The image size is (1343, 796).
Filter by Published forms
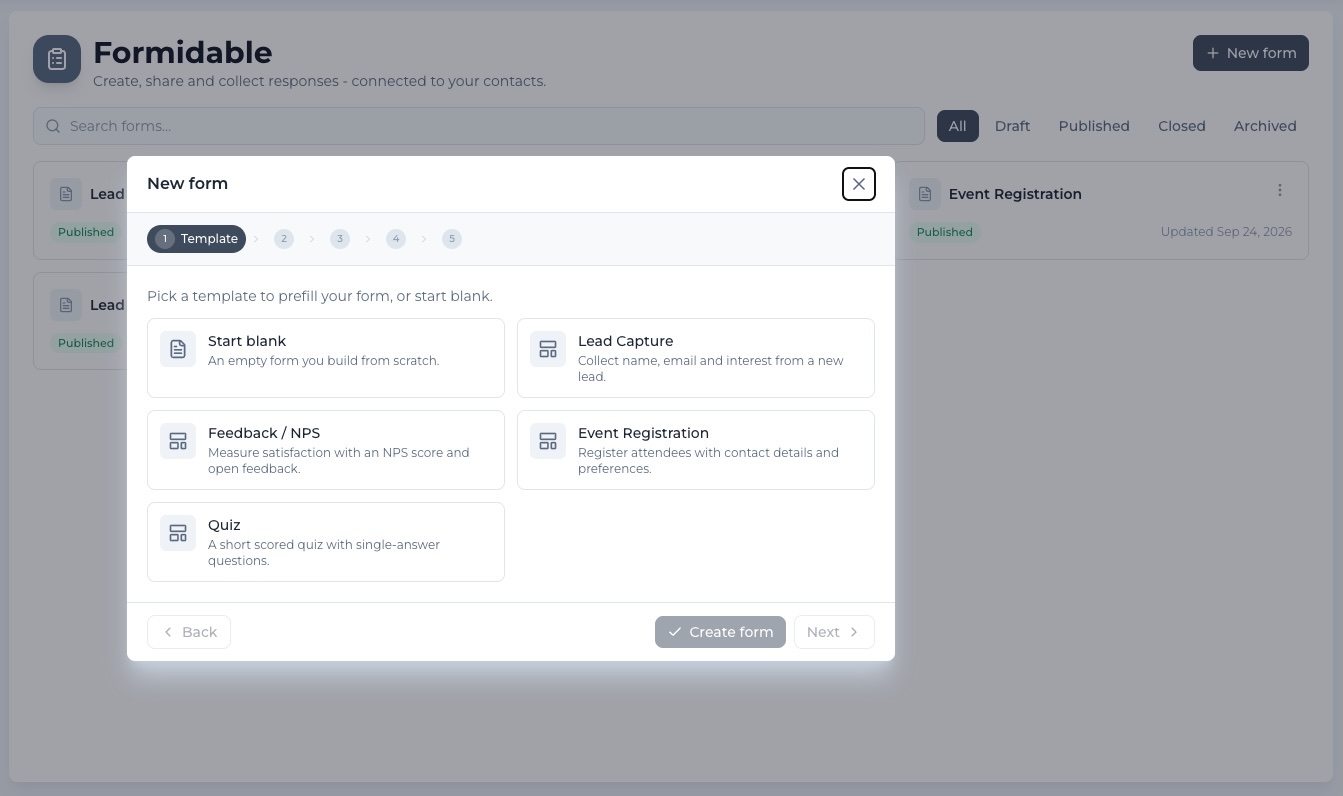pyautogui.click(x=1094, y=126)
